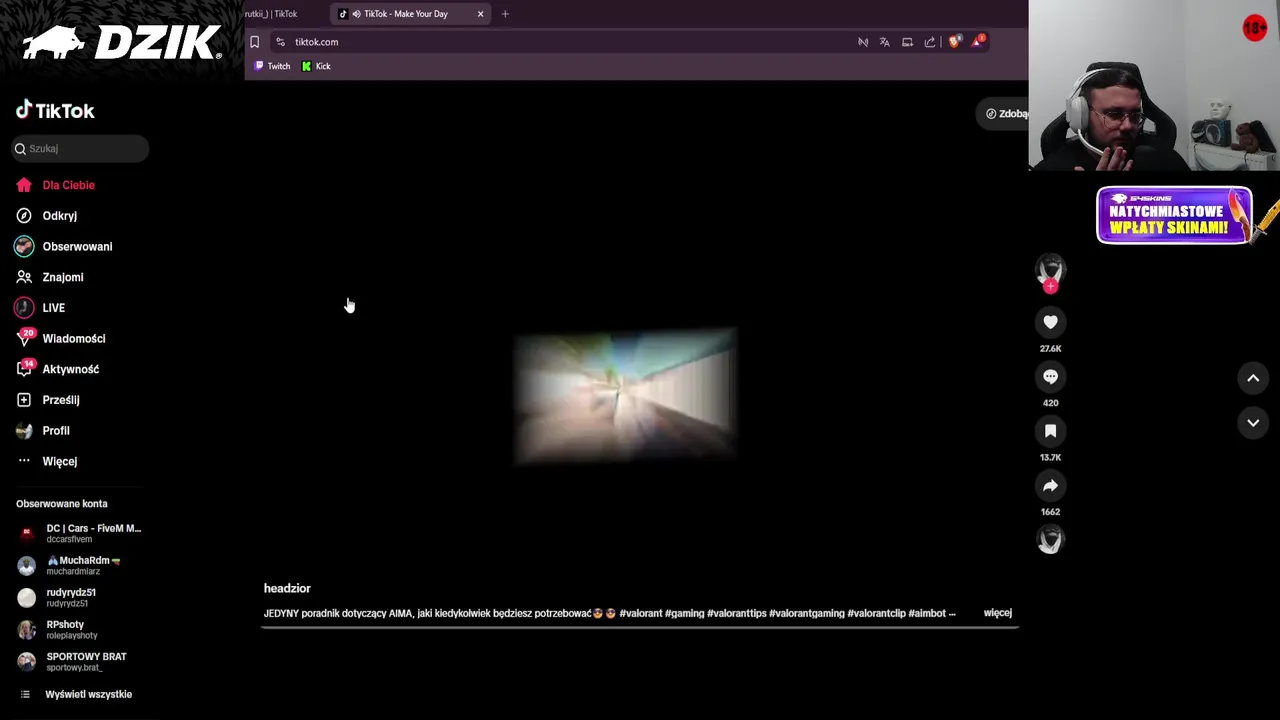Open Dla Ciebie feed in sidebar
This screenshot has width=1280, height=720.
point(56,185)
